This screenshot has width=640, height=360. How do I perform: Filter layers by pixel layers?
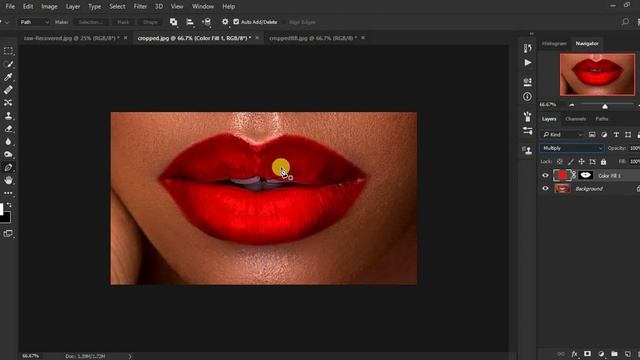point(592,135)
